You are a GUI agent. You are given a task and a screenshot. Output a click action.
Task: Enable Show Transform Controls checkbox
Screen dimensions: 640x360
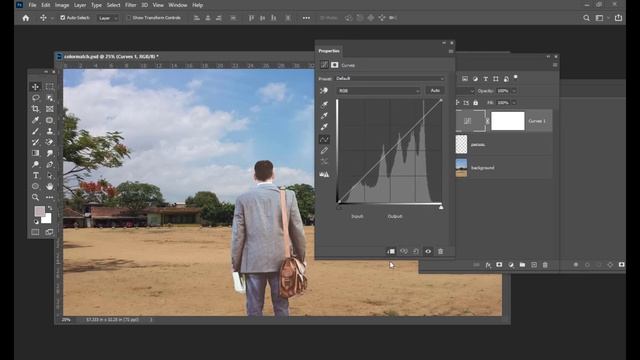click(x=129, y=18)
